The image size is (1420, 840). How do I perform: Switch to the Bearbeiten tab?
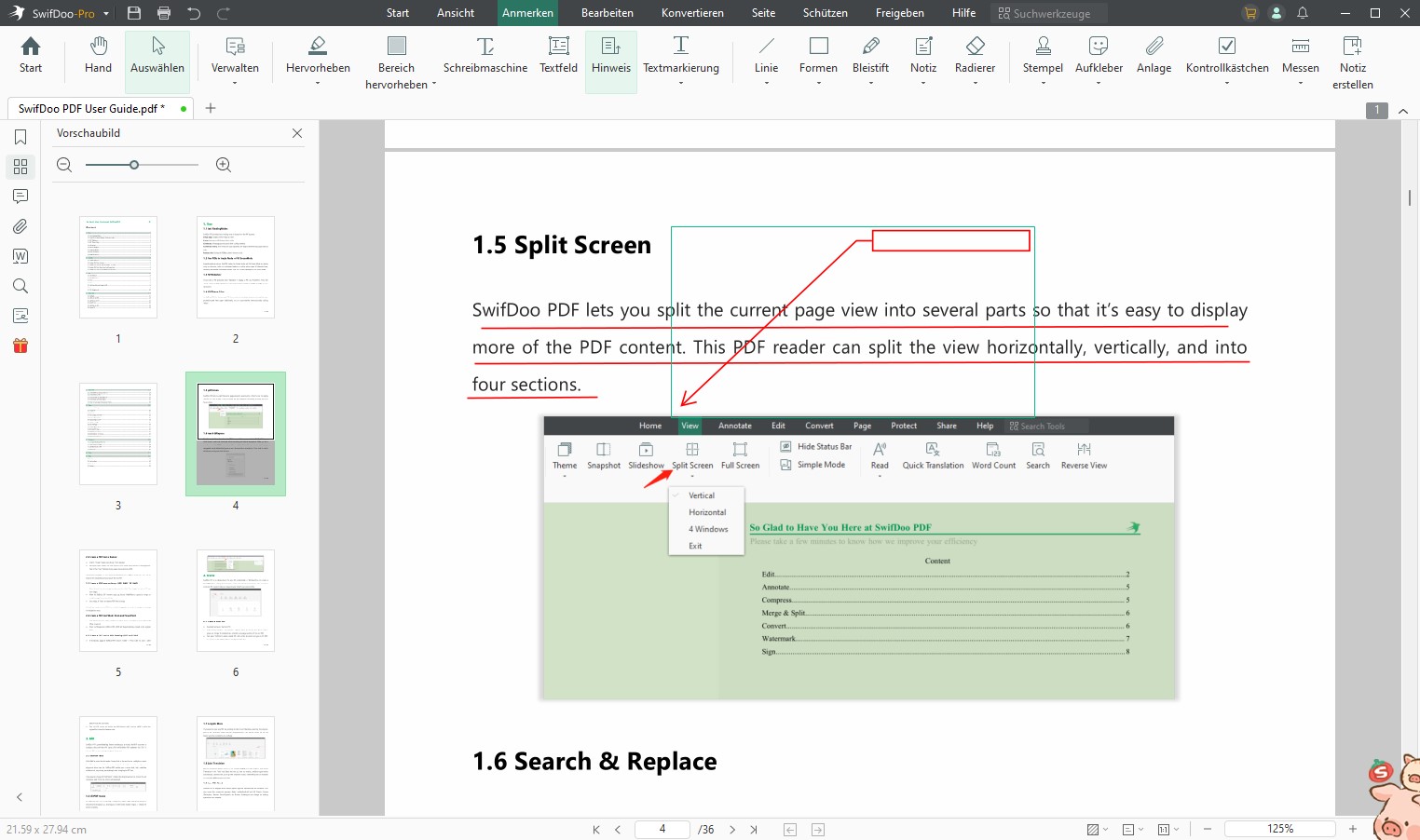point(608,13)
